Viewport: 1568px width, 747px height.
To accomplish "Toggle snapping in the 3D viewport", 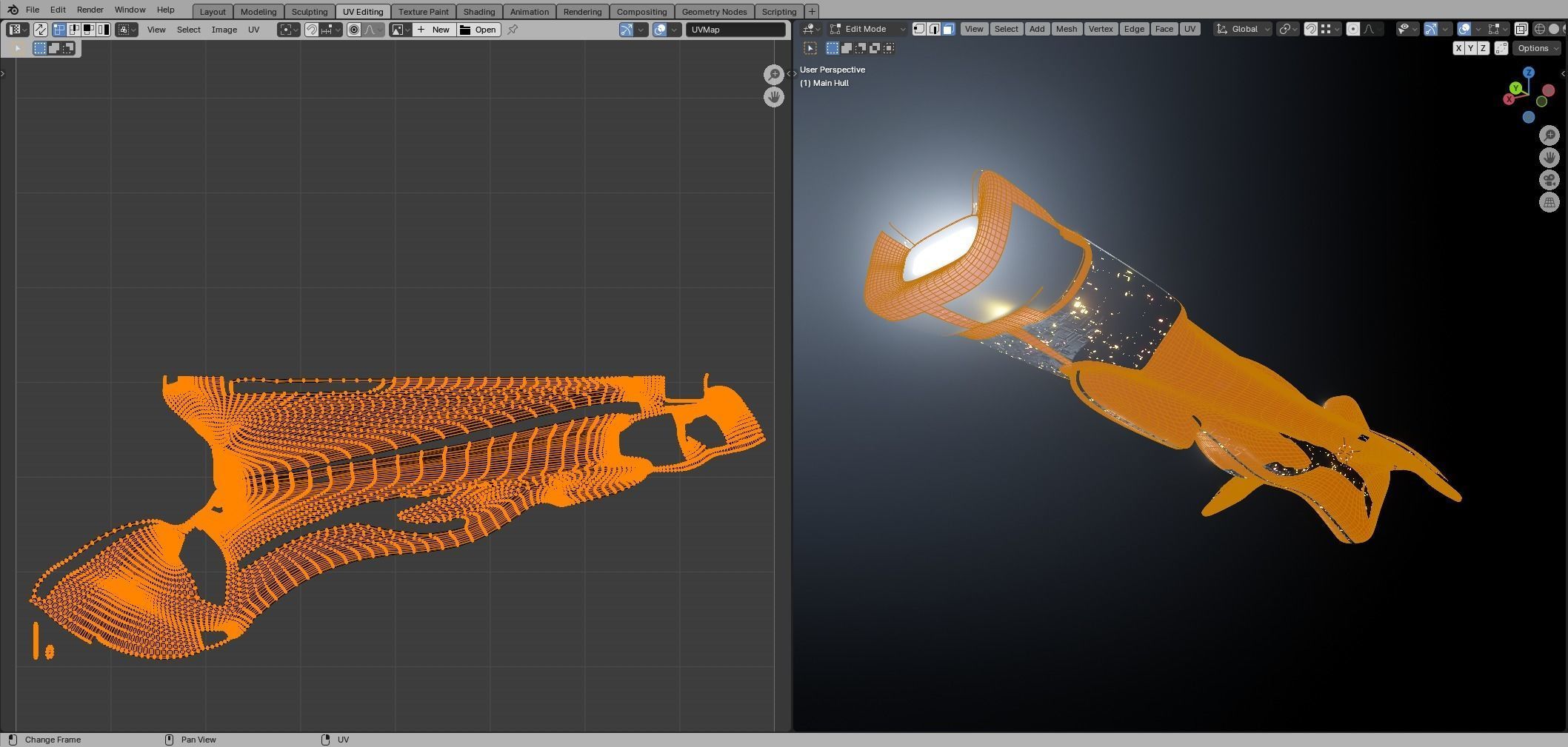I will 1310,29.
